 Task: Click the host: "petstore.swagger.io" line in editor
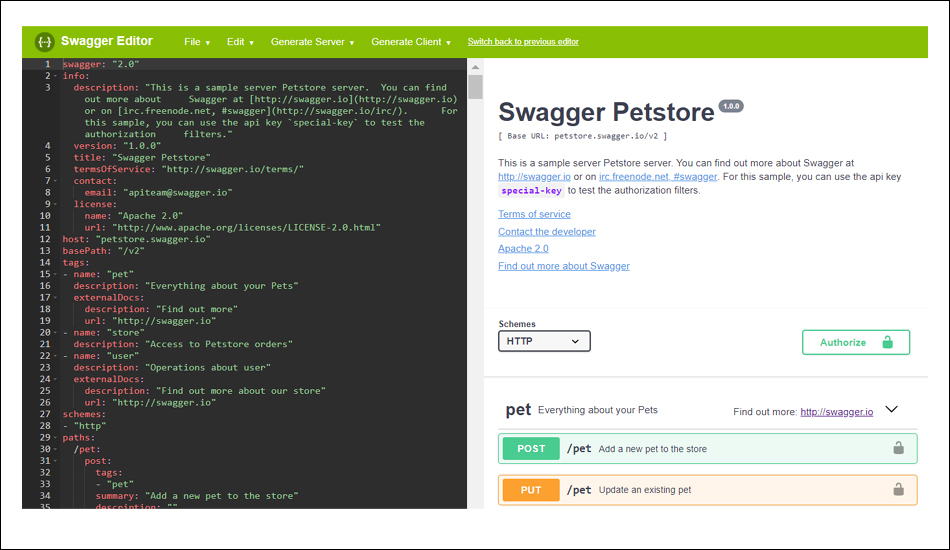[x=136, y=239]
